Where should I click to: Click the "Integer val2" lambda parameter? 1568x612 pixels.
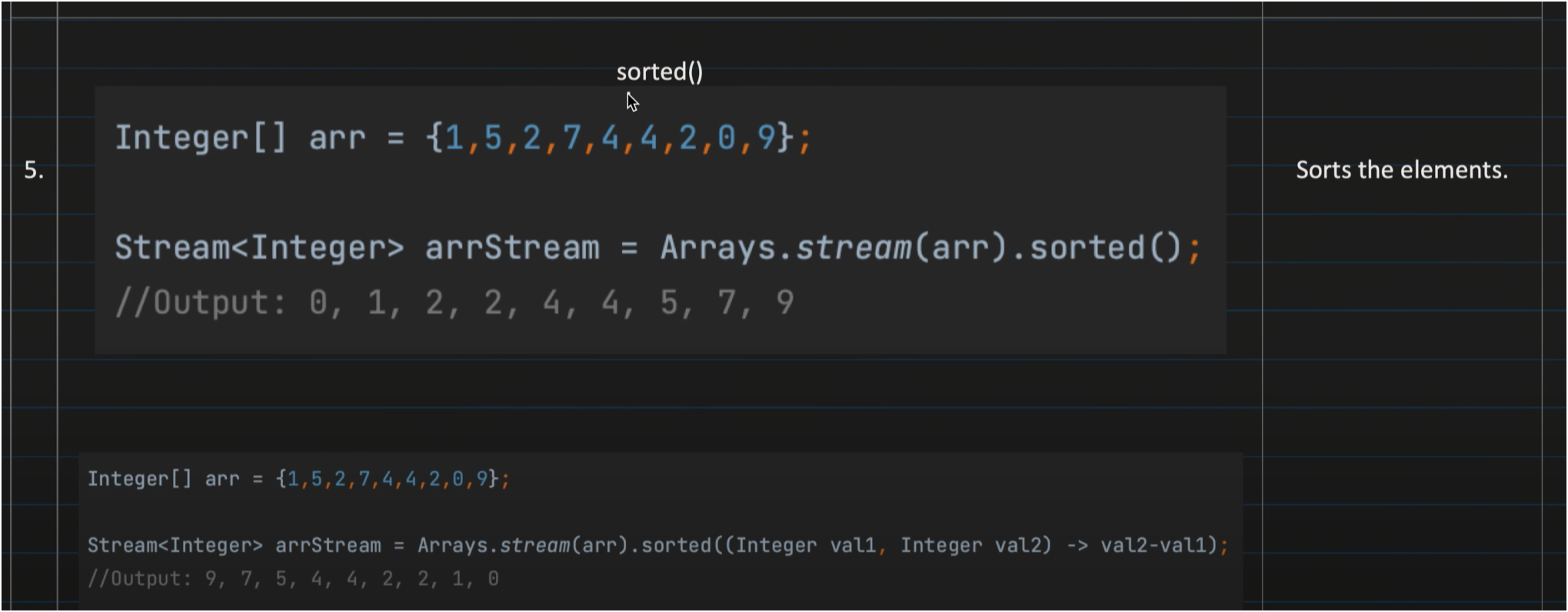pos(974,546)
